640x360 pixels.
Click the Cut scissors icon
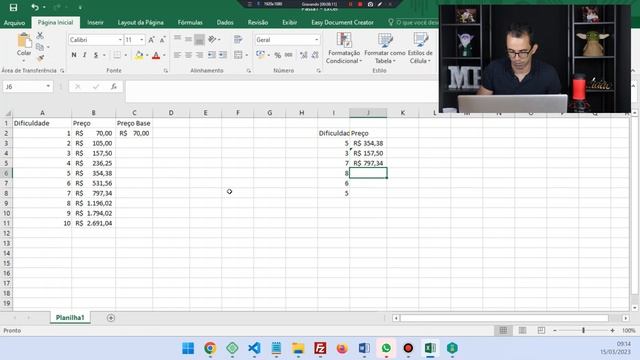(x=40, y=36)
